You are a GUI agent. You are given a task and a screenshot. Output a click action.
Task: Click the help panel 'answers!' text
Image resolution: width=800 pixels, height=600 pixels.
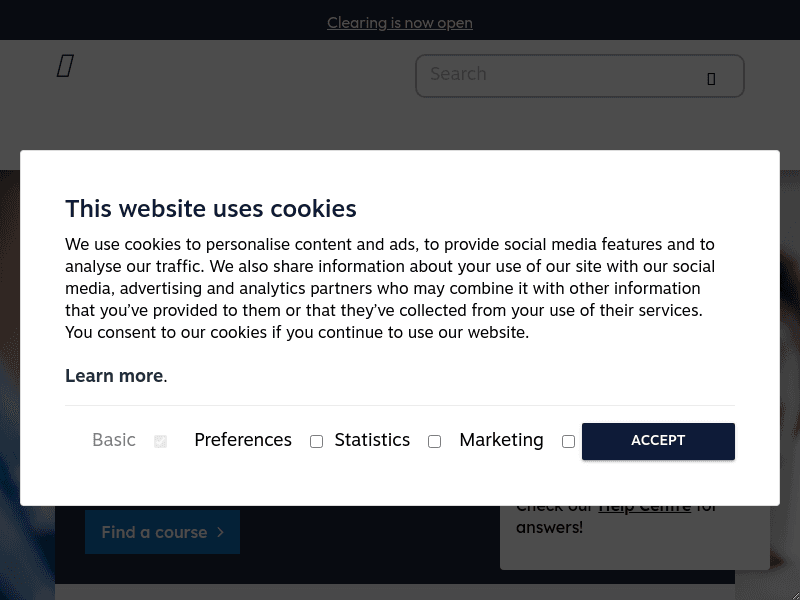point(550,527)
